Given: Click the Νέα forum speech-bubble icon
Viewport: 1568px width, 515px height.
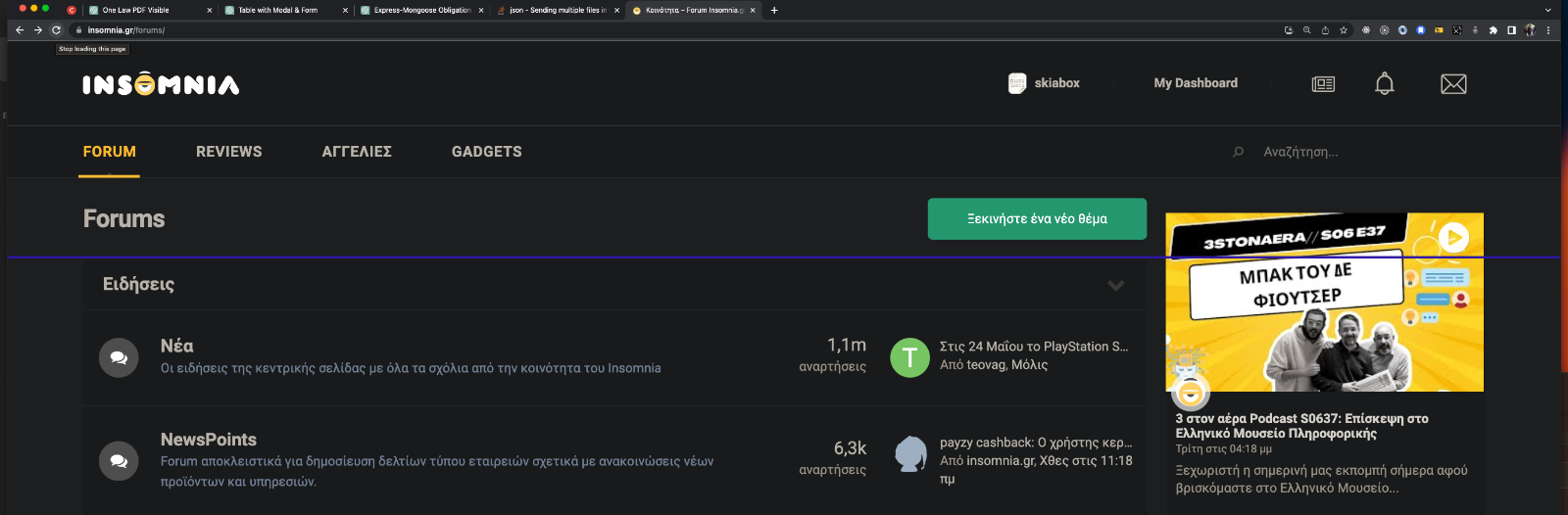Looking at the screenshot, I should pyautogui.click(x=119, y=357).
